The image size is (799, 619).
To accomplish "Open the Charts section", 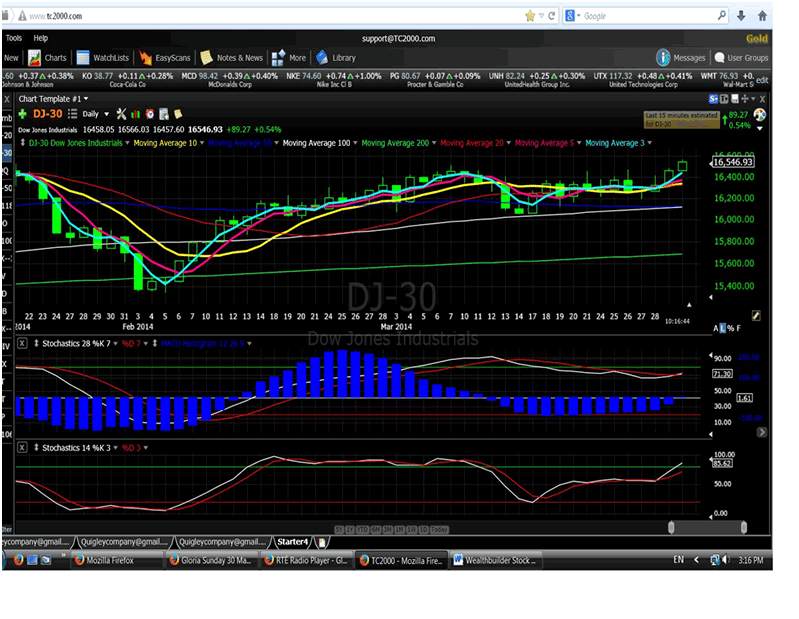I will [47, 58].
